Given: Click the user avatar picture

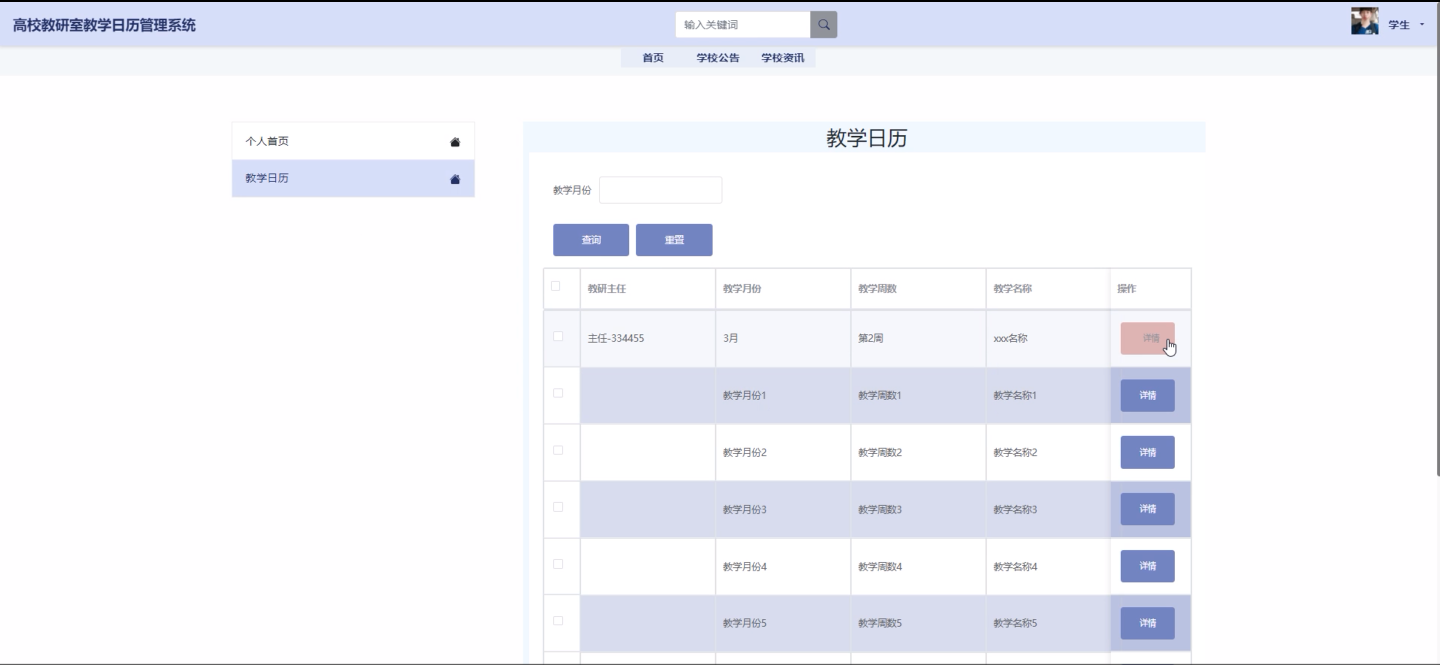Looking at the screenshot, I should 1366,21.
